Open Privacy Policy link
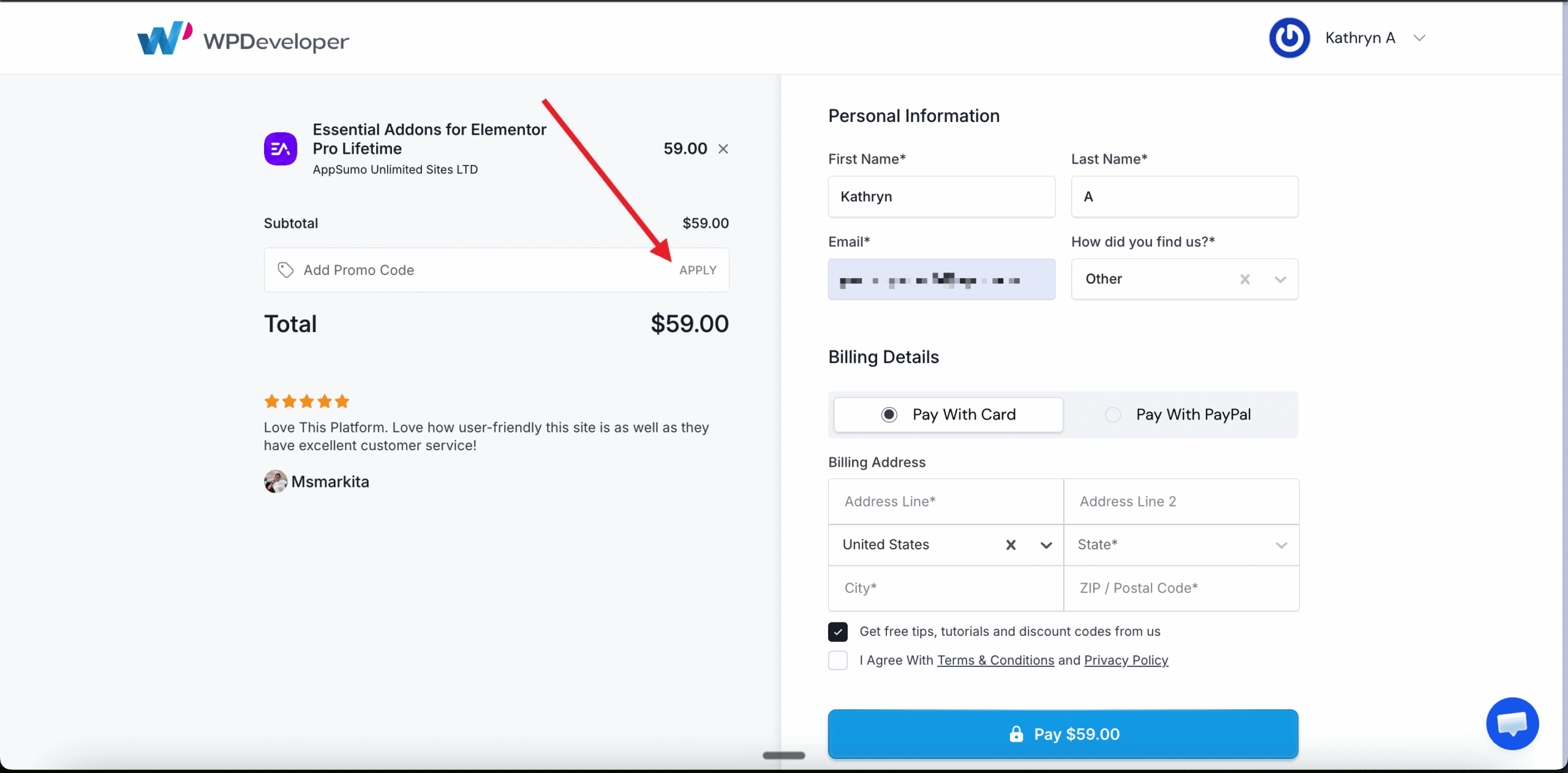The width and height of the screenshot is (1568, 773). coord(1126,660)
